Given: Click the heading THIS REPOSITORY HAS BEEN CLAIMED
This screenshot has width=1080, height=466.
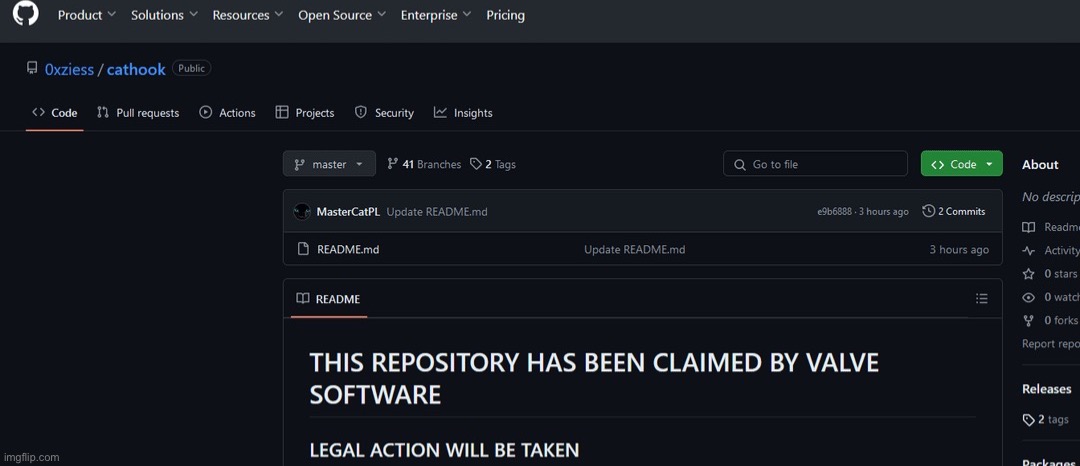Looking at the screenshot, I should point(594,379).
